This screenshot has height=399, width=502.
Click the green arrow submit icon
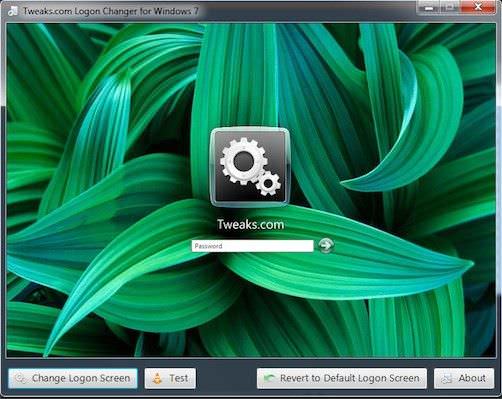(326, 245)
